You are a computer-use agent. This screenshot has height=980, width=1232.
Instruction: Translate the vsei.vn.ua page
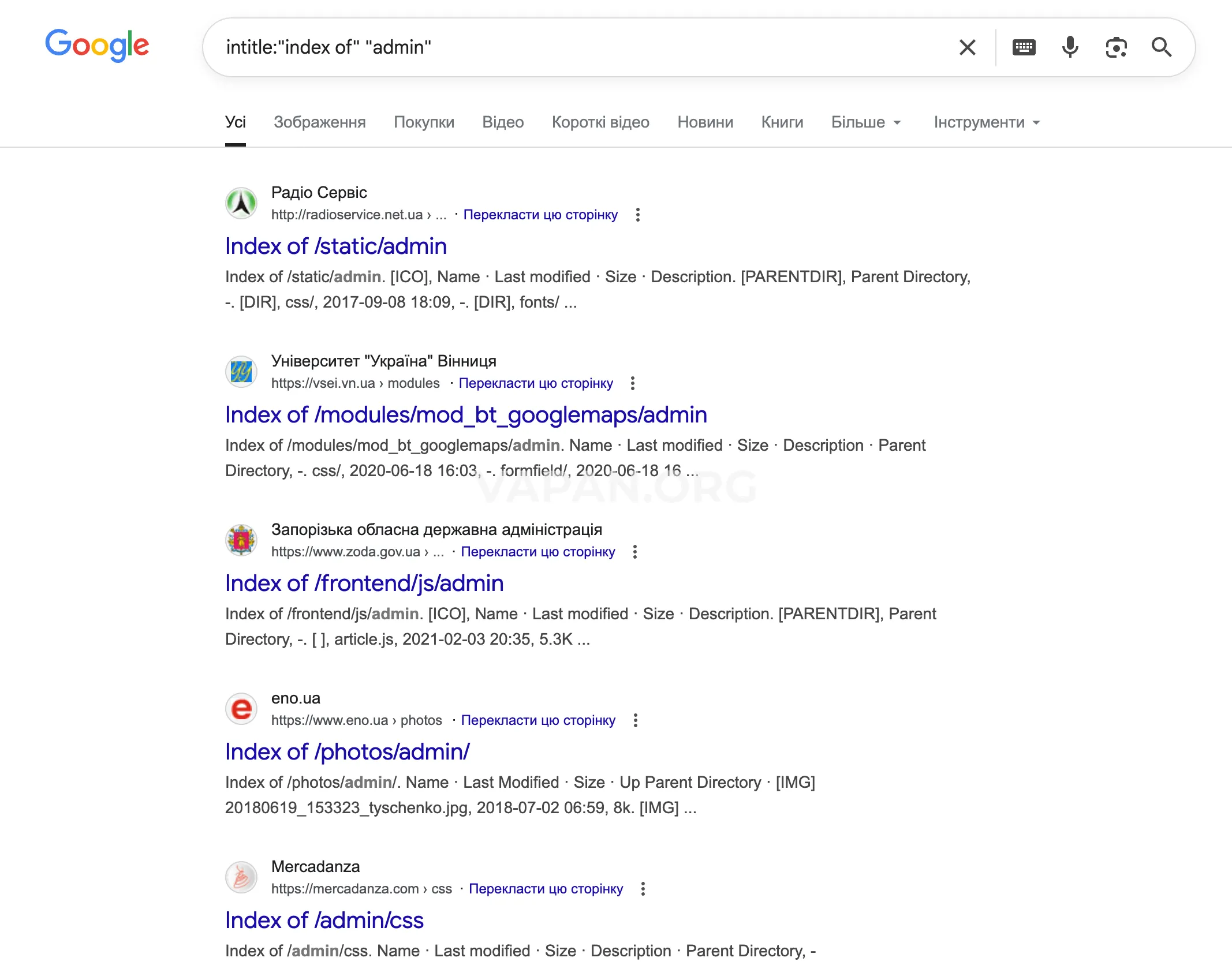[536, 383]
